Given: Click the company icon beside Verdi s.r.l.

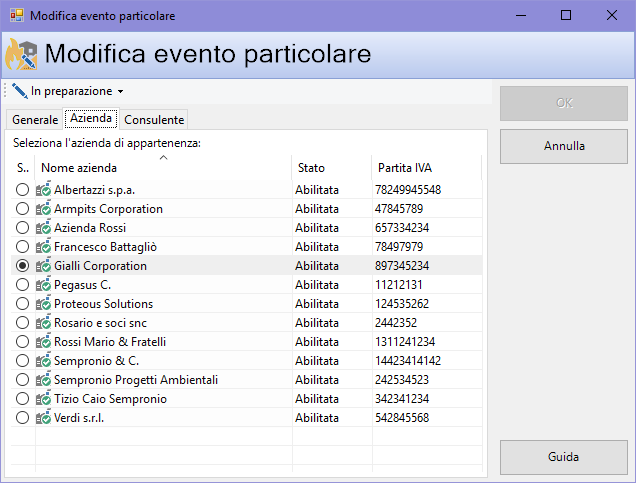Looking at the screenshot, I should click(43, 418).
